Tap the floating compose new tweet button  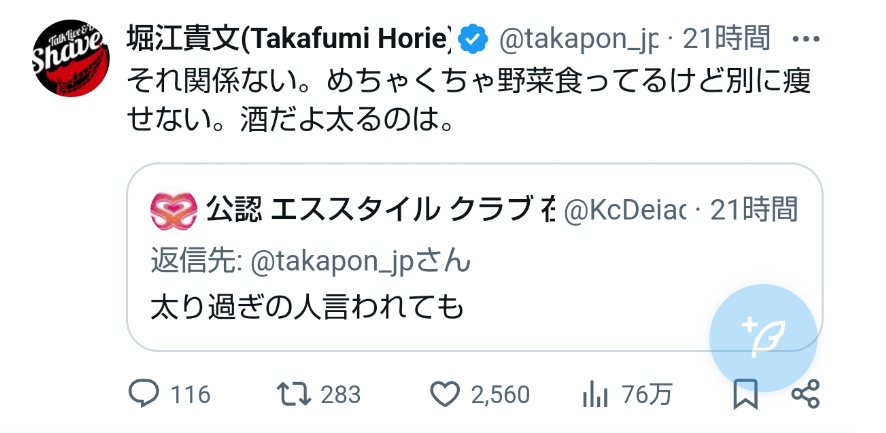[x=763, y=338]
